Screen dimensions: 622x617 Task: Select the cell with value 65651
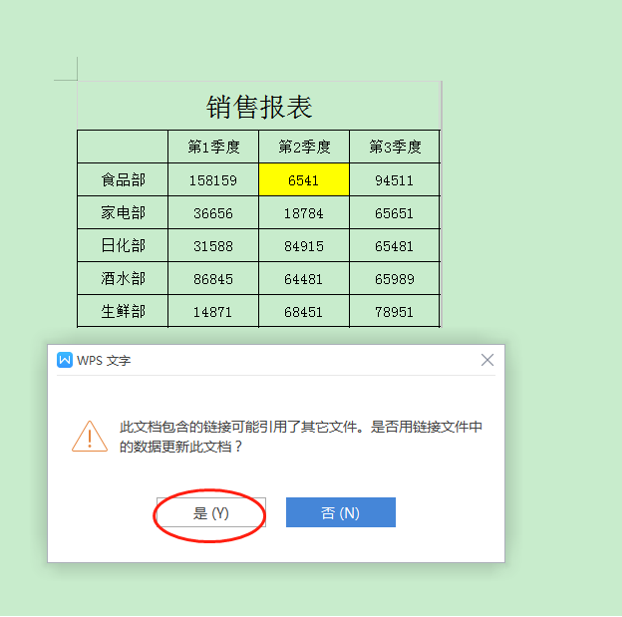395,213
